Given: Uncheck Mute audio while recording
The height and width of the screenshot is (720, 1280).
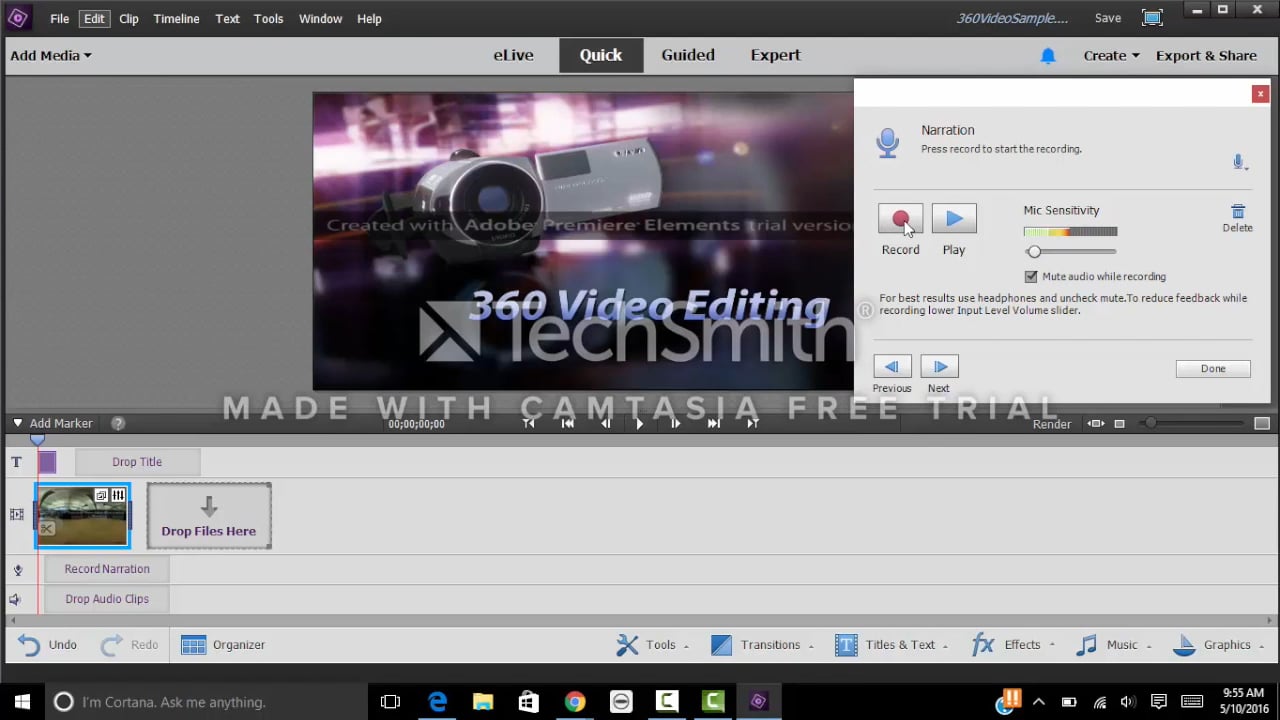Looking at the screenshot, I should 1031,277.
